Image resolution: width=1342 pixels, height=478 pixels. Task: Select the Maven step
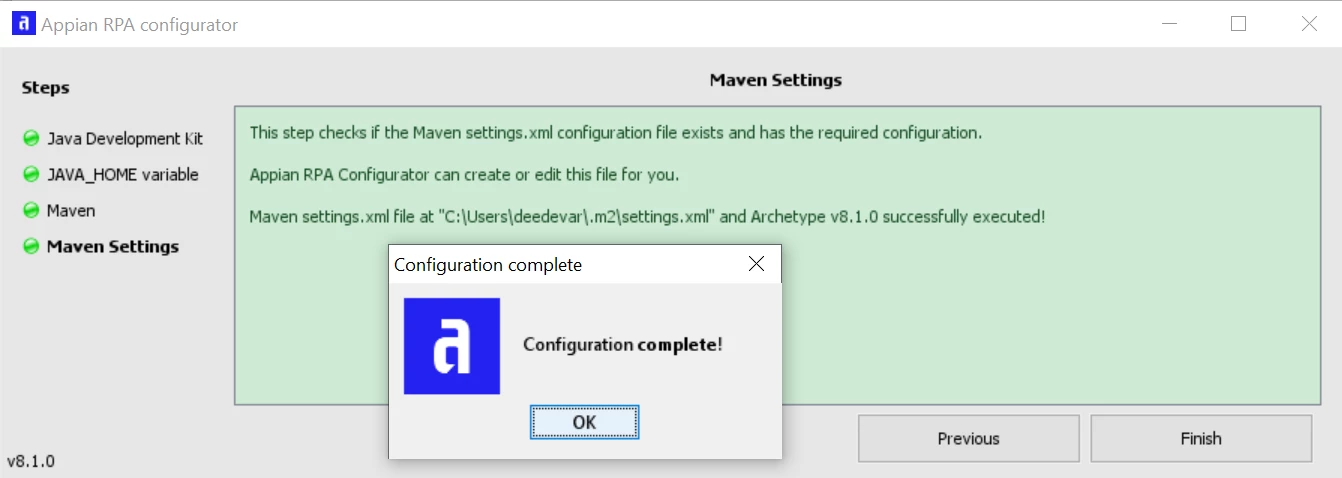(71, 211)
